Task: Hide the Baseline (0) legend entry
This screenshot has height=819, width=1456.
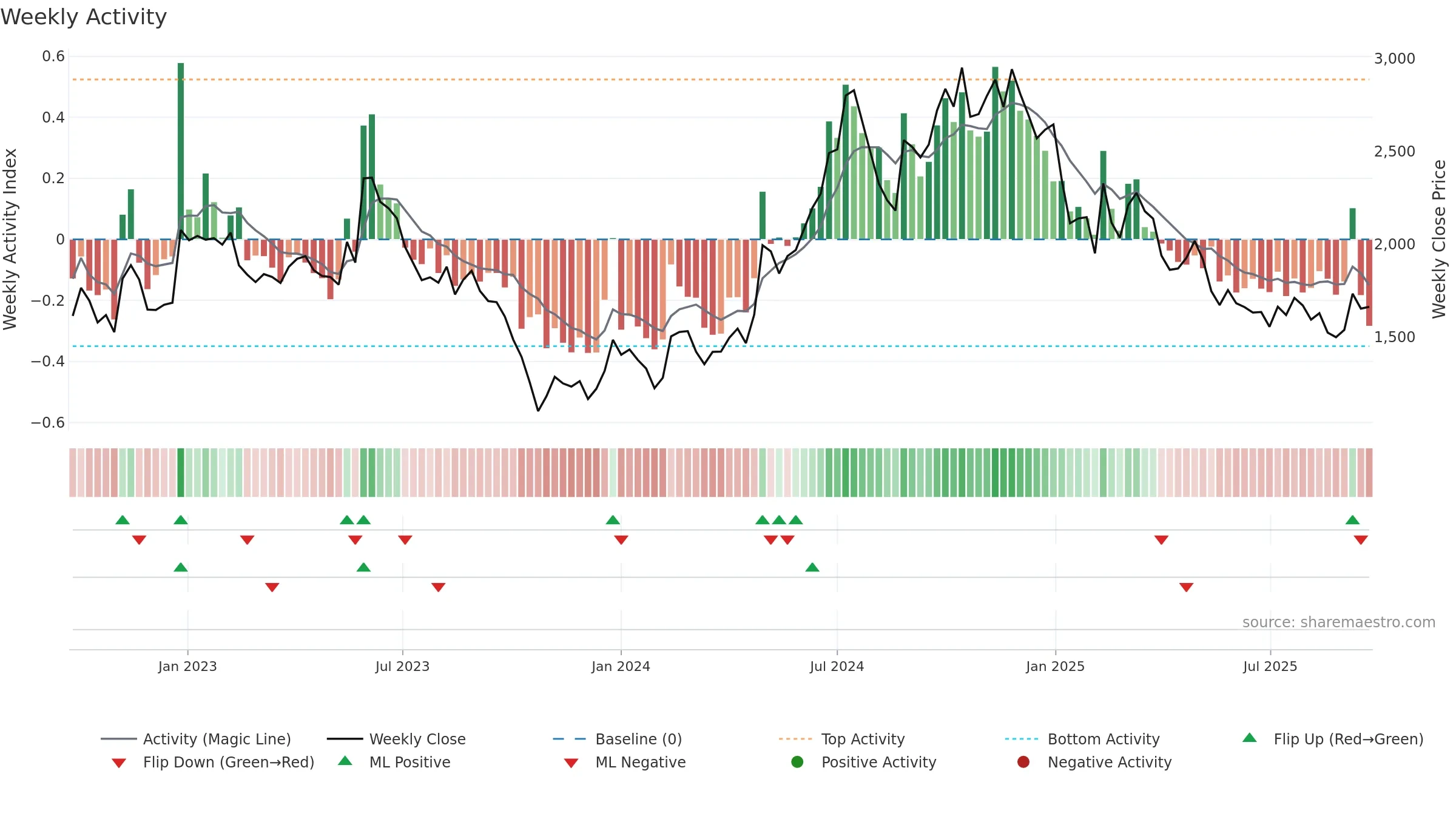Action: coord(618,739)
